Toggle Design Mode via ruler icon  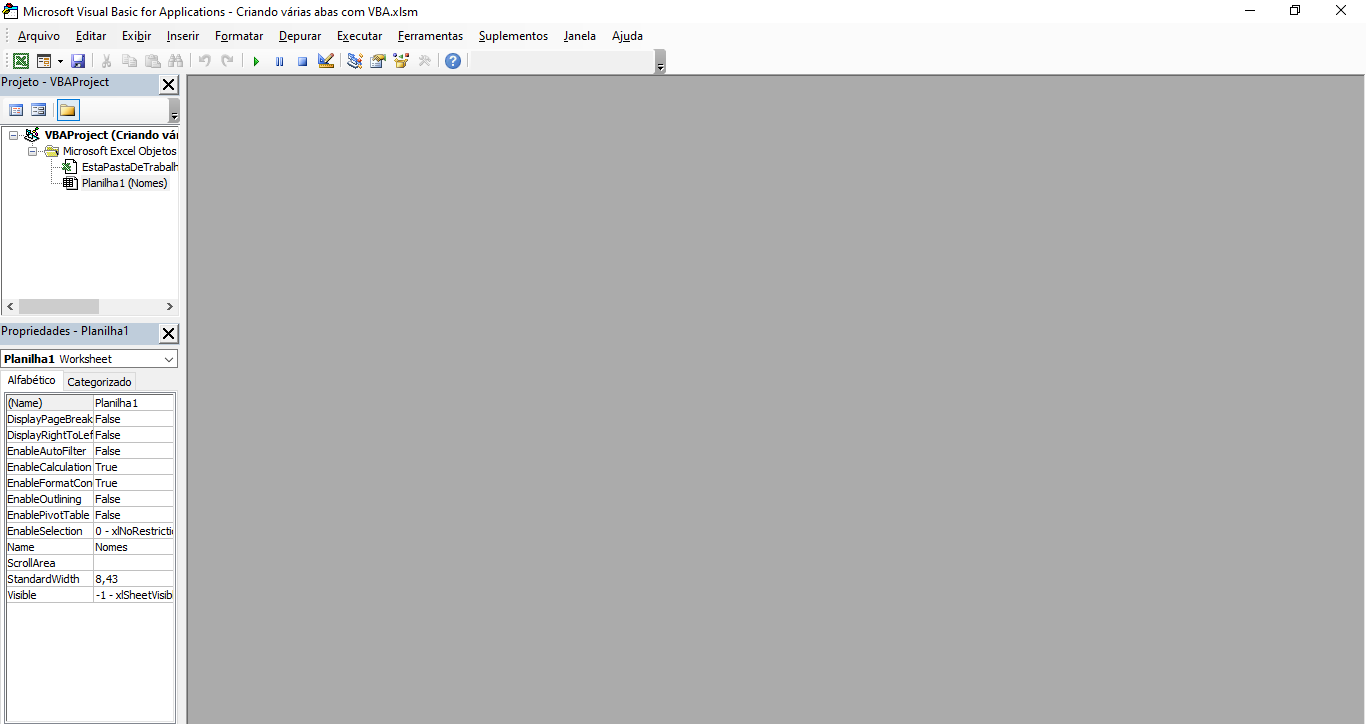(x=326, y=61)
